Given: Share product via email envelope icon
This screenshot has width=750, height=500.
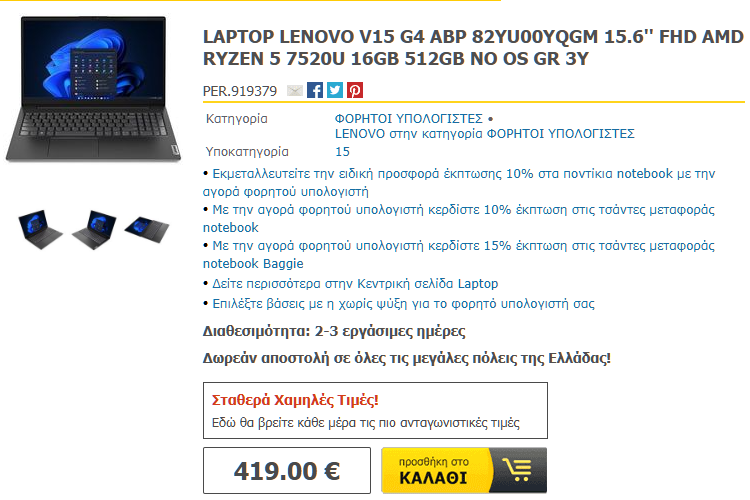Looking at the screenshot, I should 295,90.
